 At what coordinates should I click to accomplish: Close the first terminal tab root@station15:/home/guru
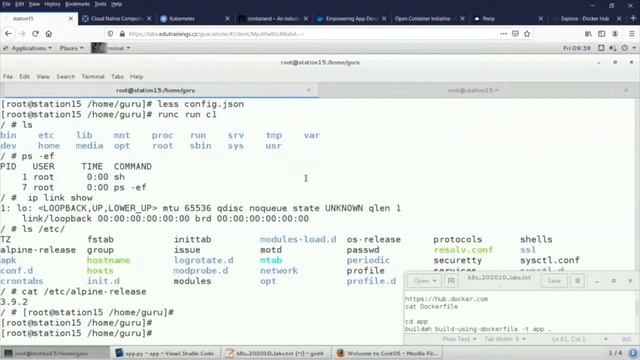point(309,90)
